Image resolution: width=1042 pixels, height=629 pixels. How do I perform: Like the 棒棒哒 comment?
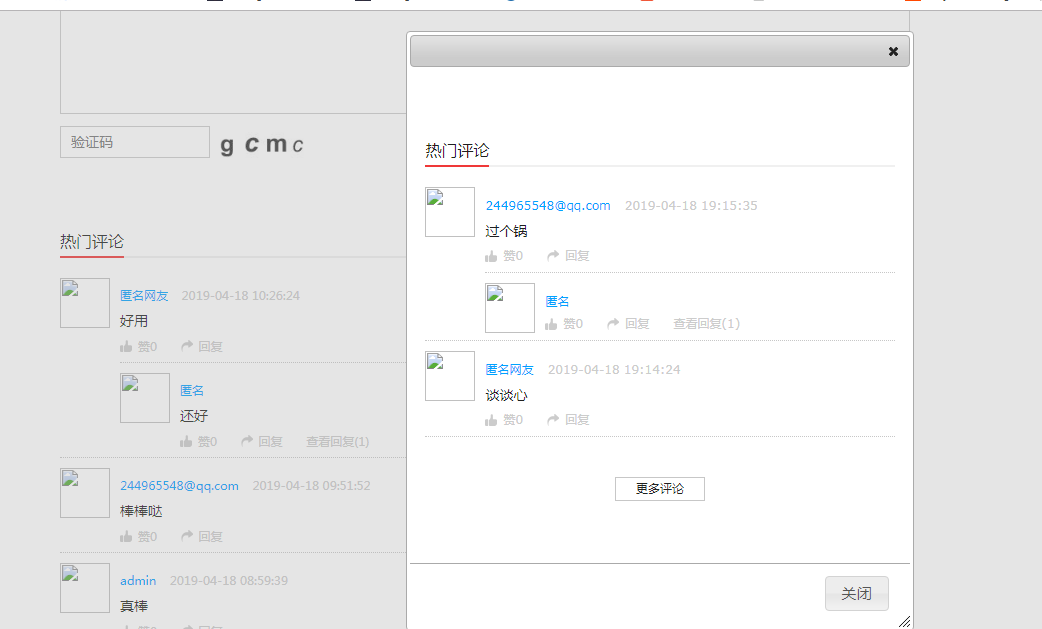tap(138, 537)
